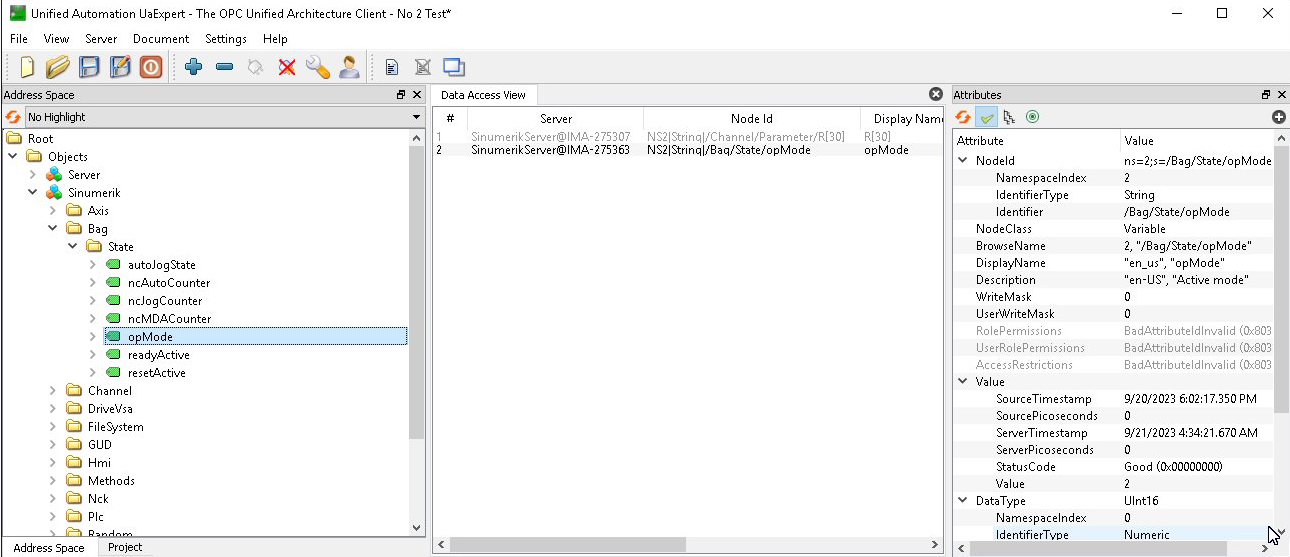The image size is (1290, 557).
Task: Select the ncJogCounter node
Action: point(164,301)
